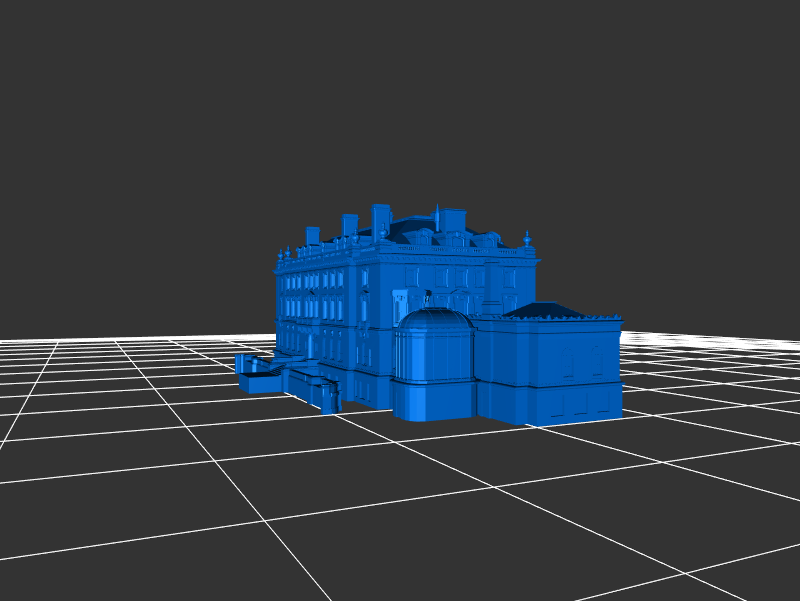Click the gate pillar in front of the building

click(330, 395)
